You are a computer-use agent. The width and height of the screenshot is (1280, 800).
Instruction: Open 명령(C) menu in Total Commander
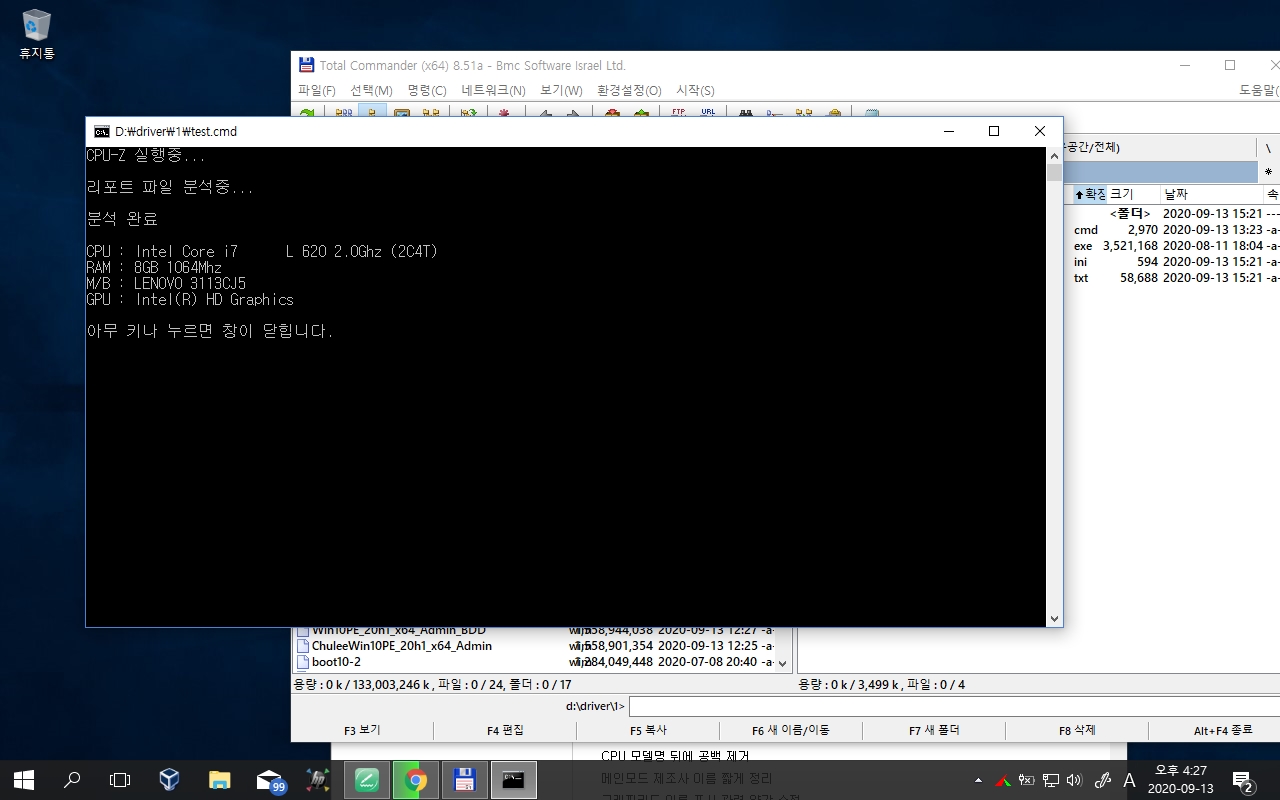[x=427, y=90]
